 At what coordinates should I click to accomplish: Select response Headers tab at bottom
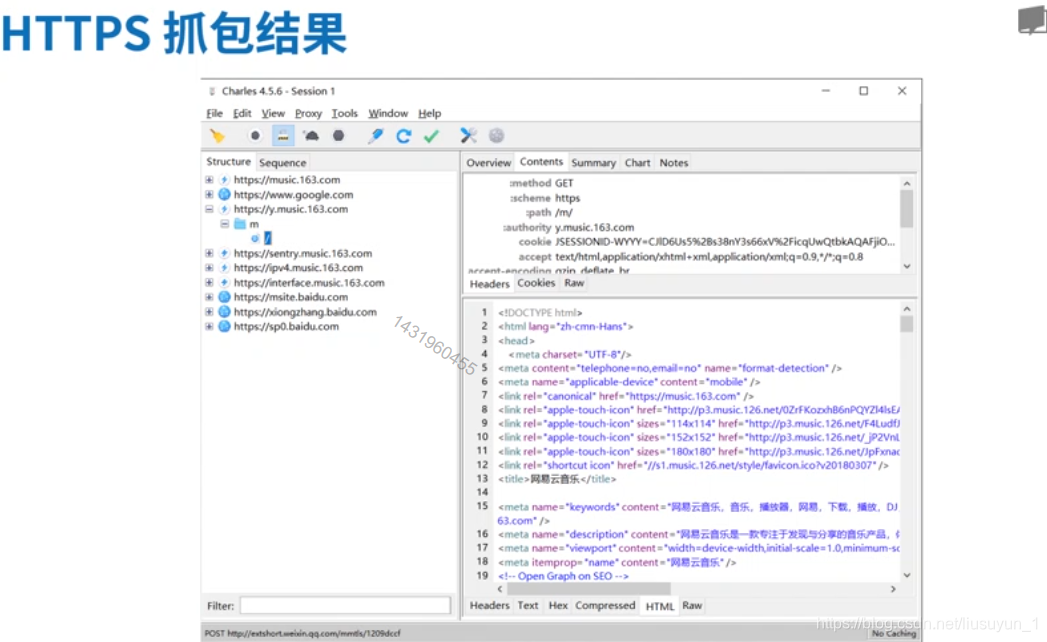[x=489, y=605]
